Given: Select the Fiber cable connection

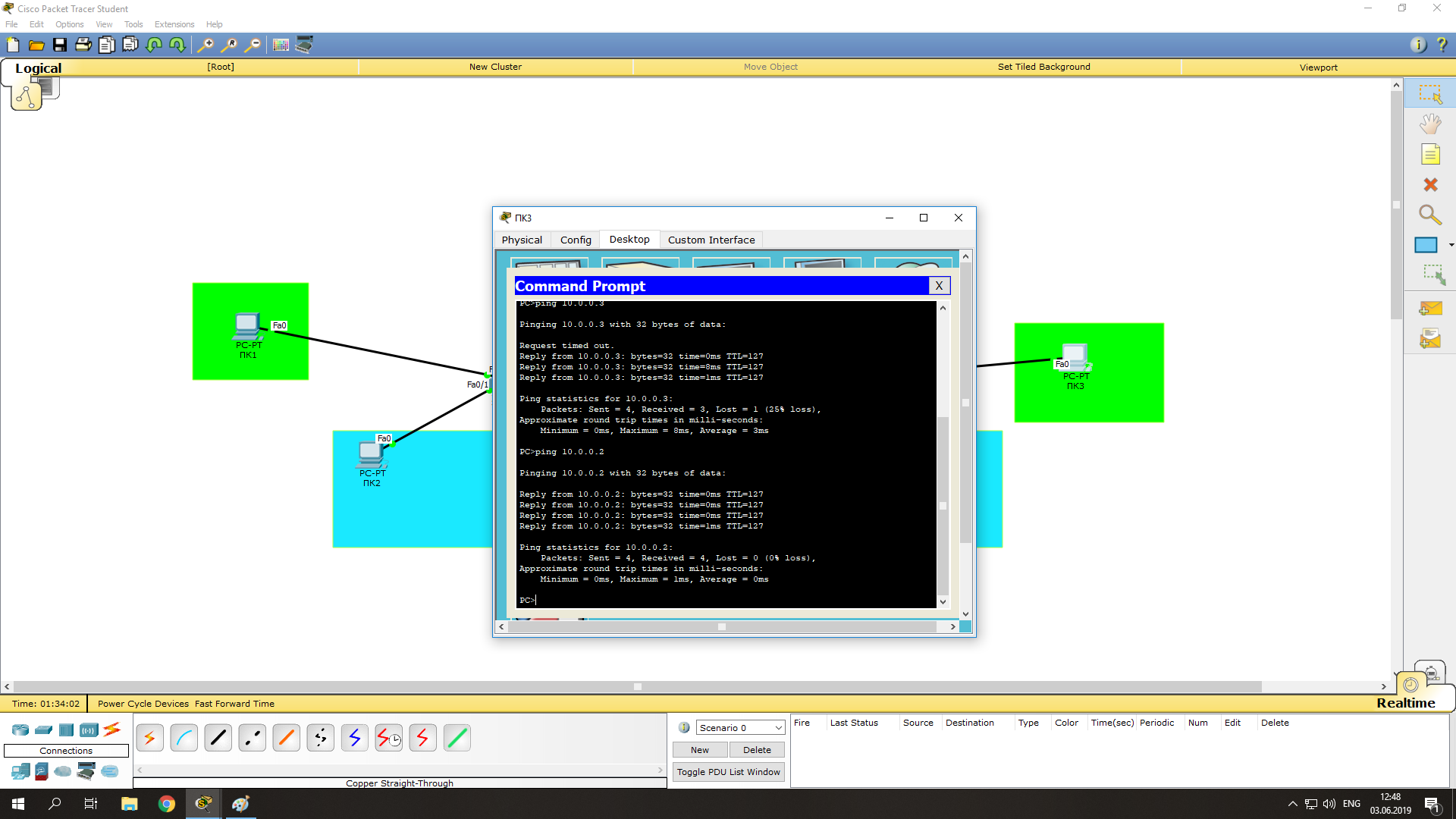Looking at the screenshot, I should pos(287,737).
